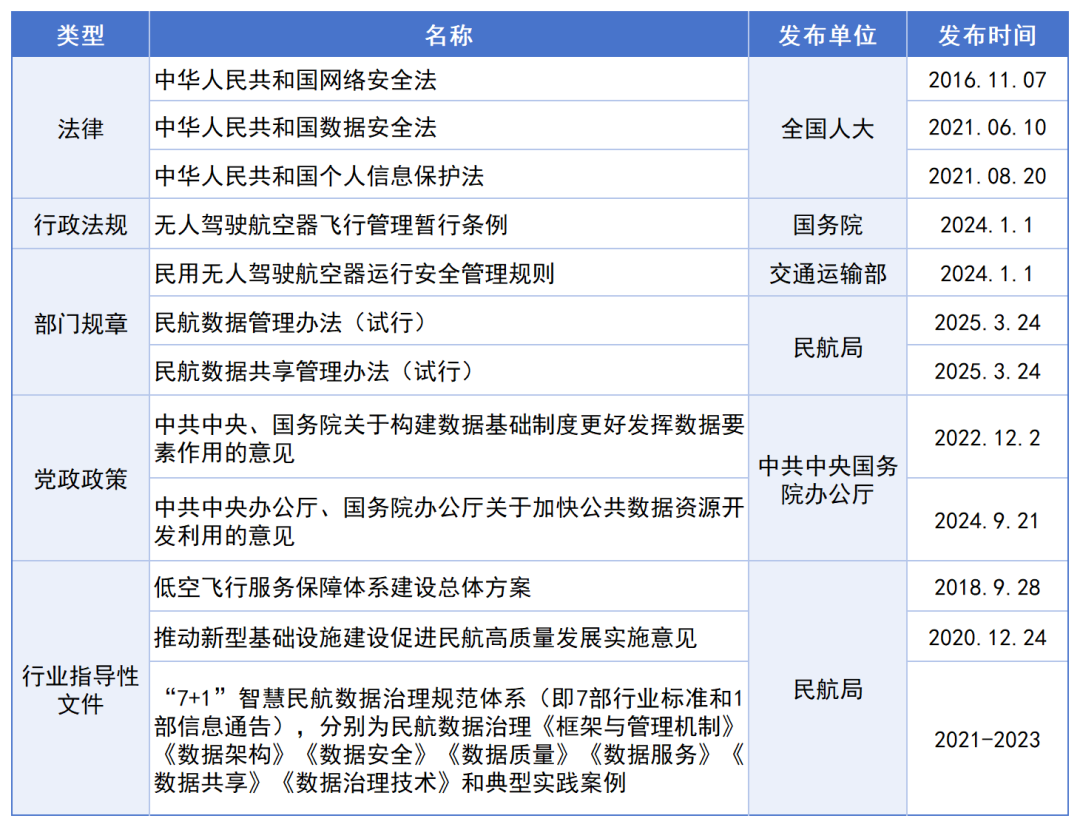Click the 法律 category cell
Viewport: 1080px width, 827px height.
click(80, 128)
